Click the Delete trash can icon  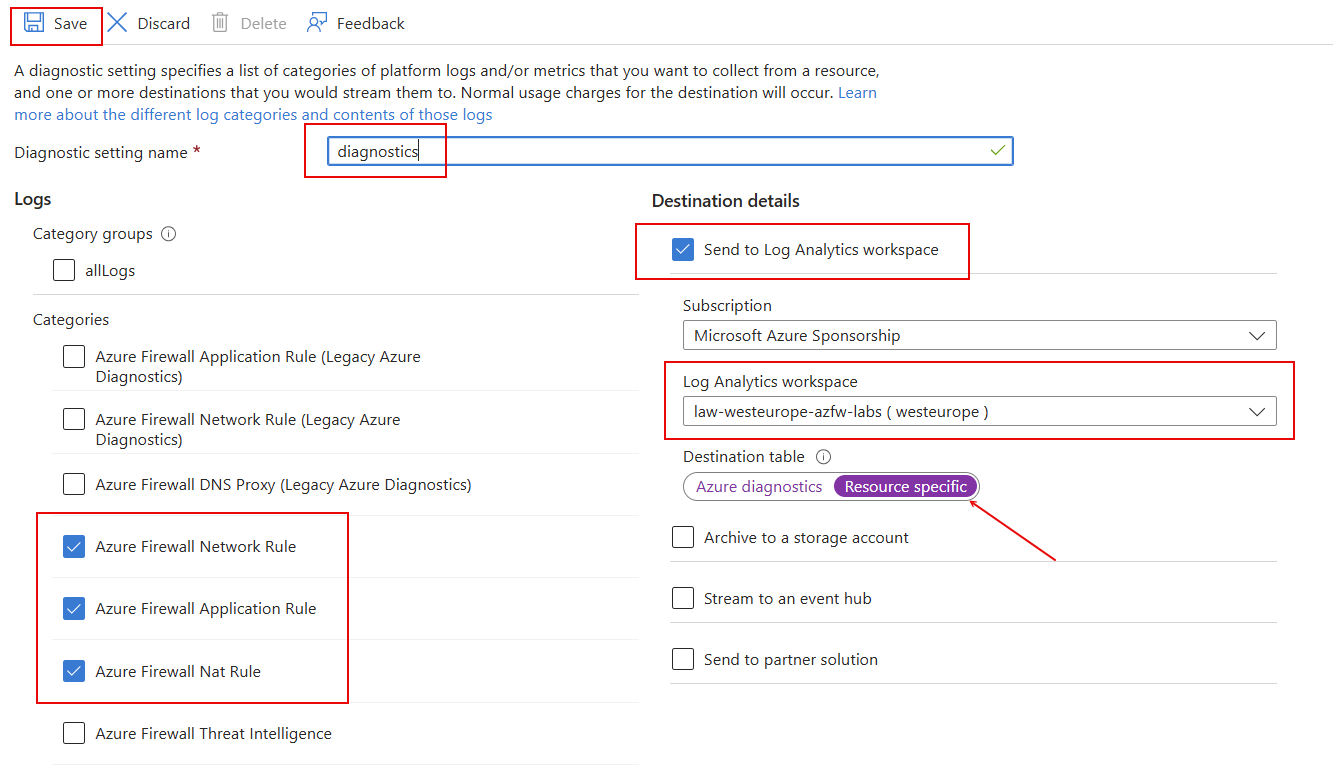point(221,23)
